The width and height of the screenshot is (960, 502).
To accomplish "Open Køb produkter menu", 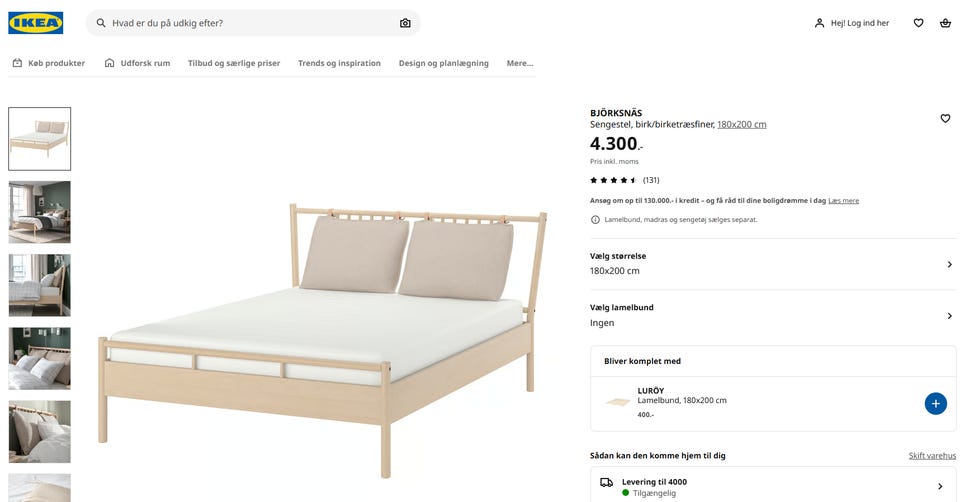I will (x=48, y=63).
